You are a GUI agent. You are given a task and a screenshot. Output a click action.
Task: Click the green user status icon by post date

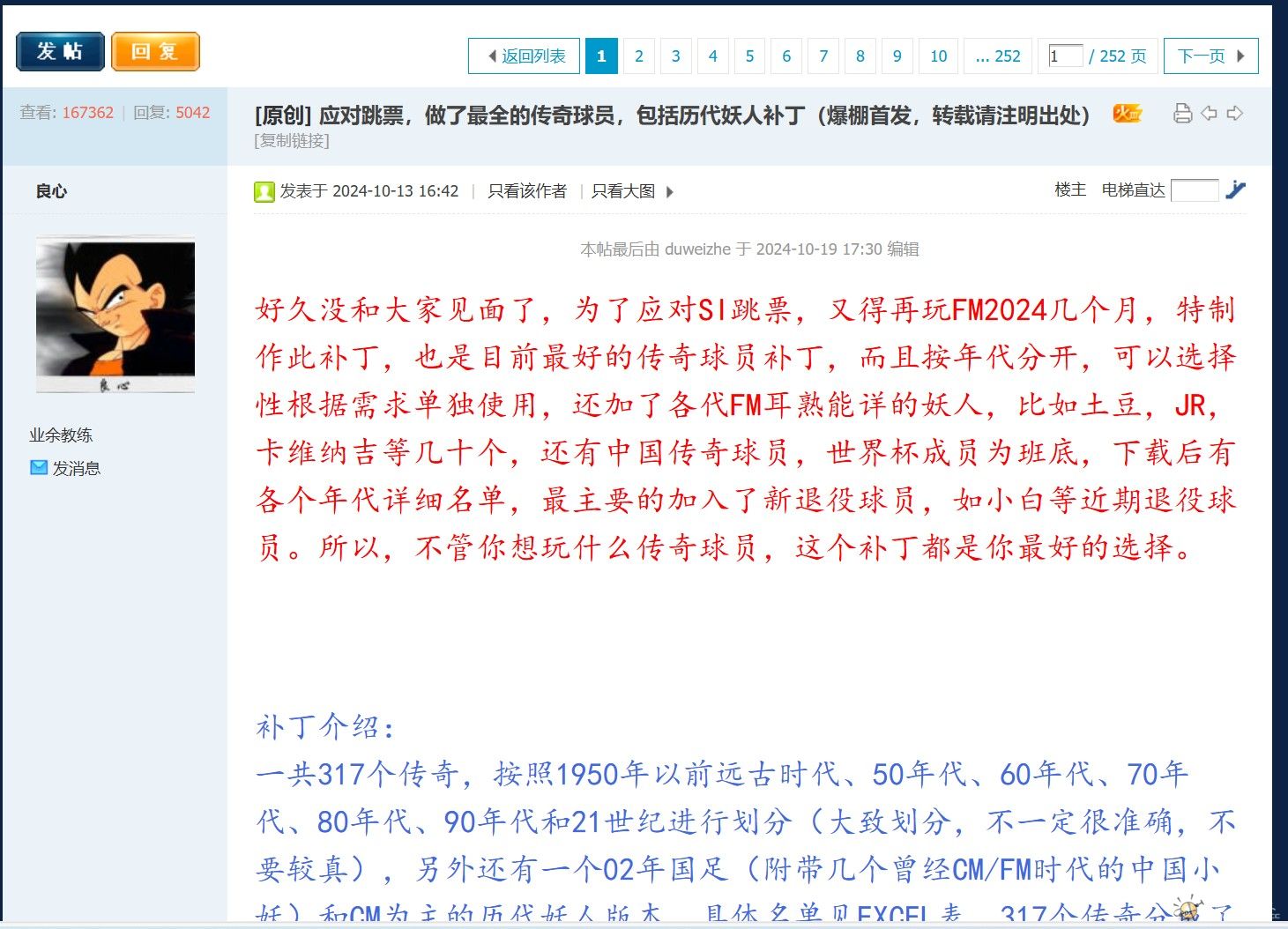(264, 191)
